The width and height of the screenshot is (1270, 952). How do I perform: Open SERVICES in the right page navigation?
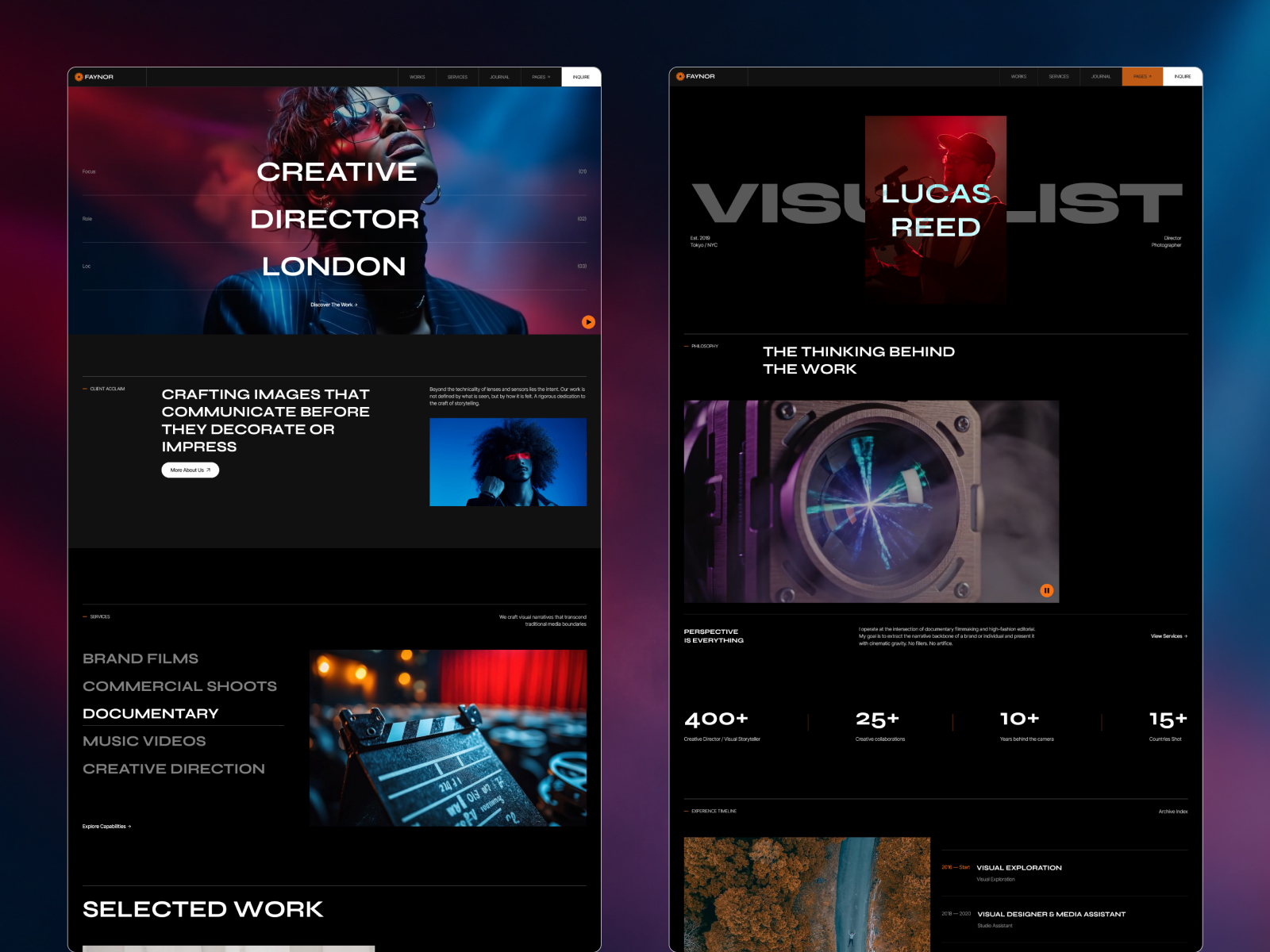pyautogui.click(x=1059, y=76)
